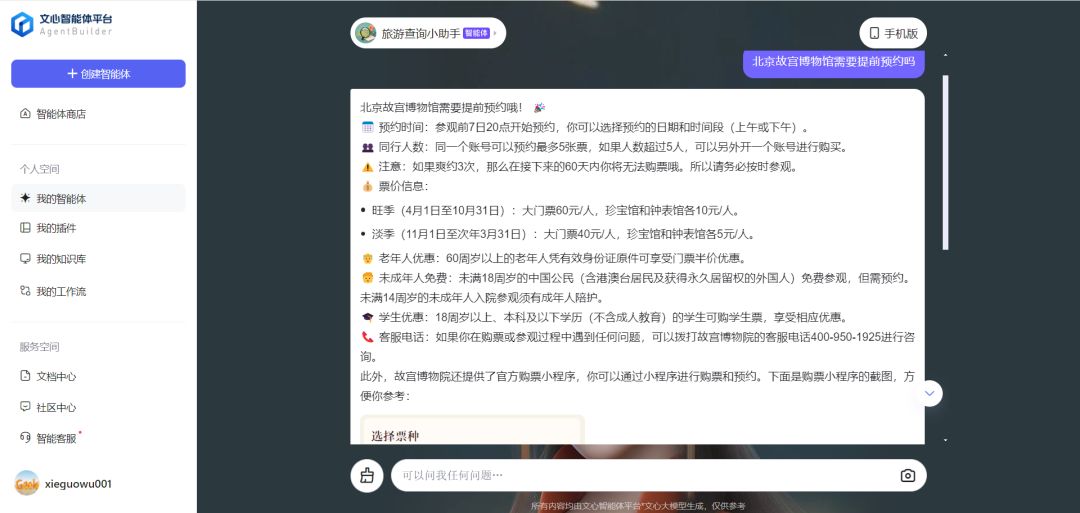Screen dimensions: 1080x513
Task: Click the round scroll-to-bottom chevron button
Action: 930,393
